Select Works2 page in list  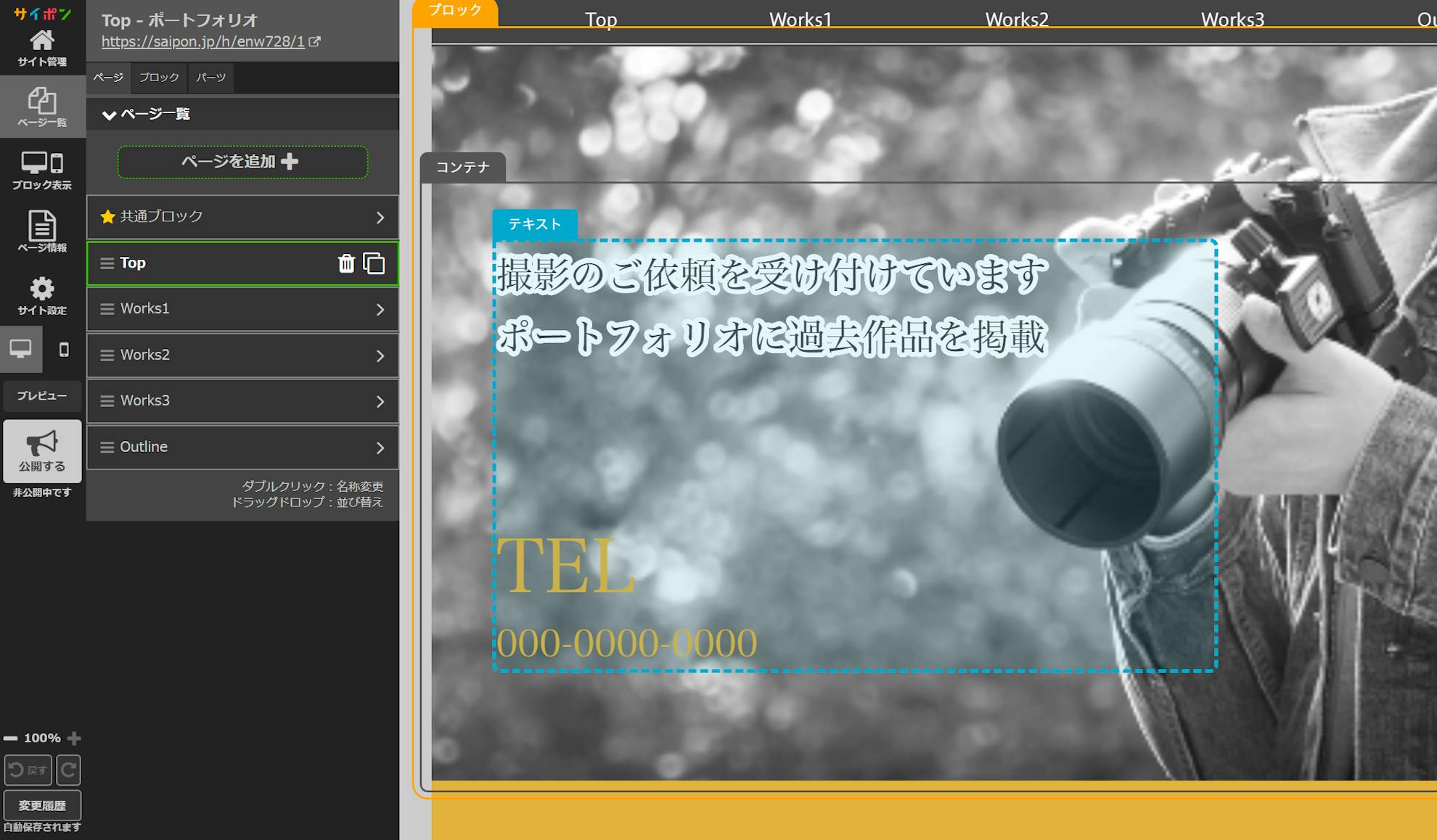(x=242, y=355)
